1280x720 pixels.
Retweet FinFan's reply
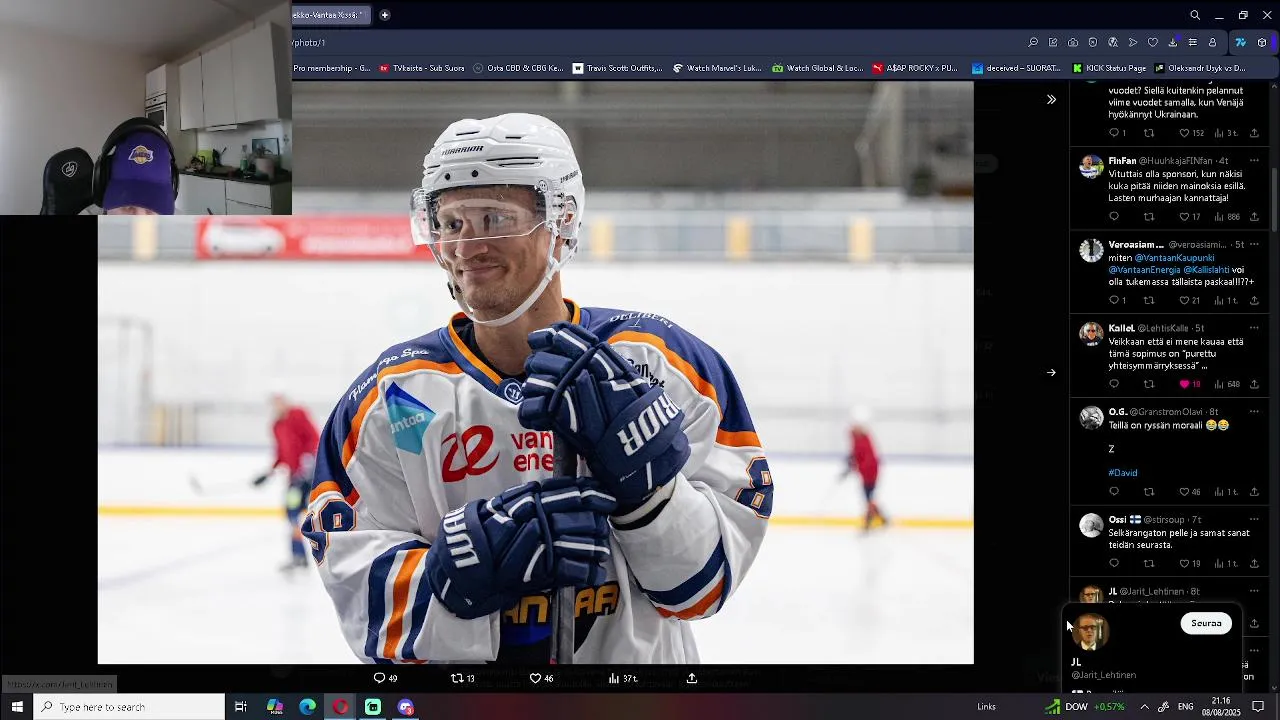pyautogui.click(x=1149, y=217)
